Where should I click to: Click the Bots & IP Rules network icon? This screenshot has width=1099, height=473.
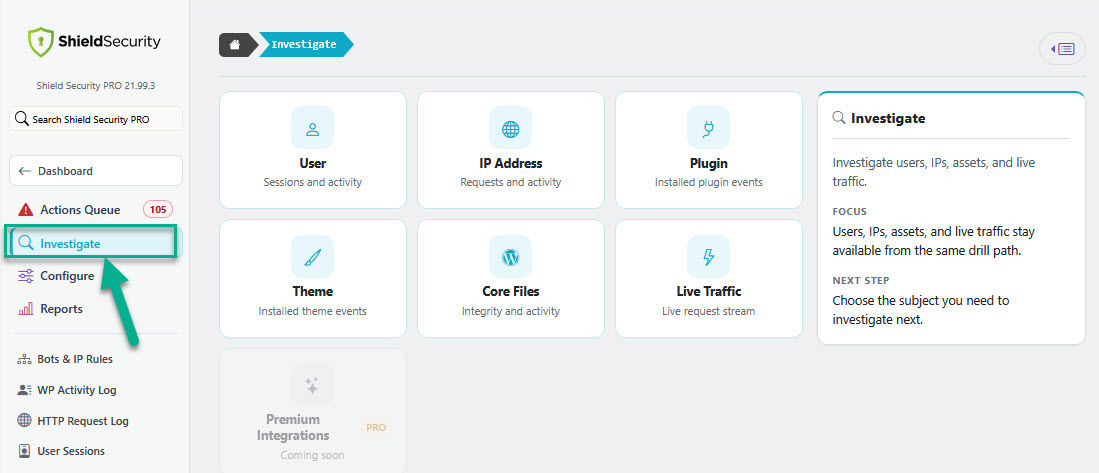(x=25, y=359)
